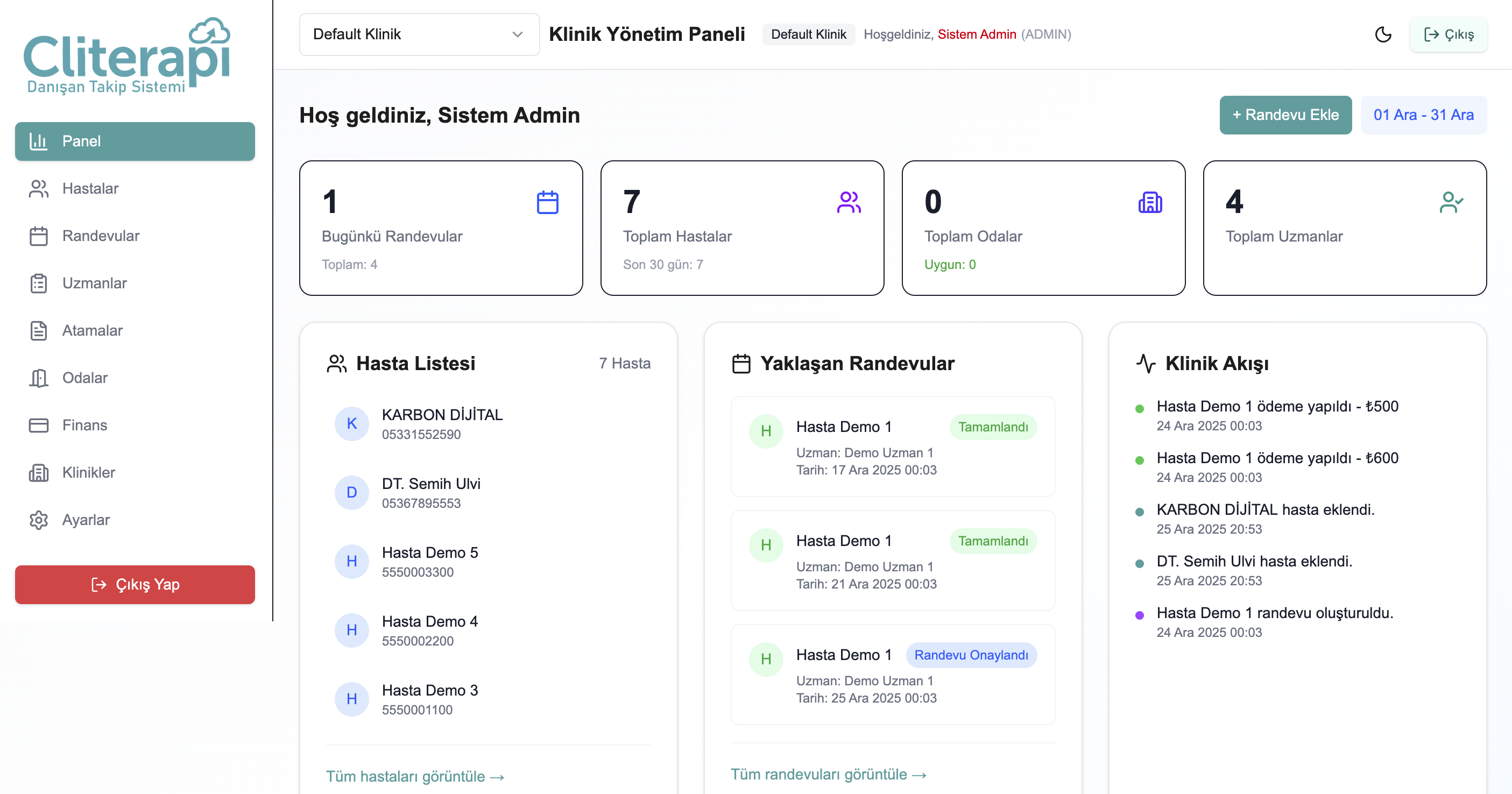The height and width of the screenshot is (794, 1512).
Task: Click the Ayarlar gear icon in the sidebar
Action: [x=39, y=520]
